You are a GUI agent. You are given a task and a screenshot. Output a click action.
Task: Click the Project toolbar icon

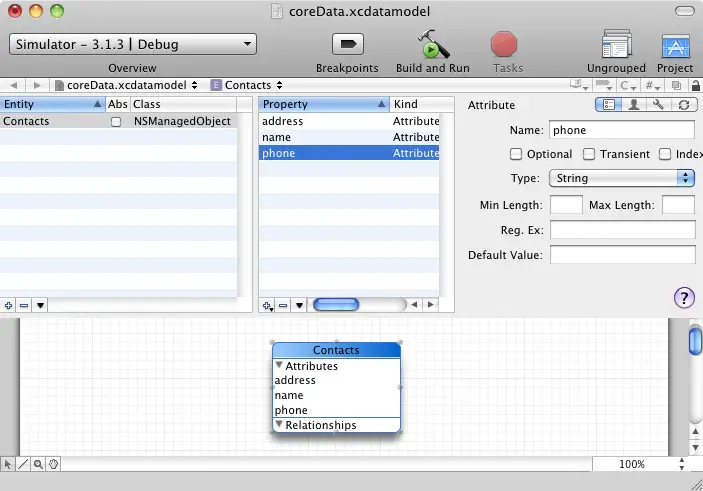[676, 46]
